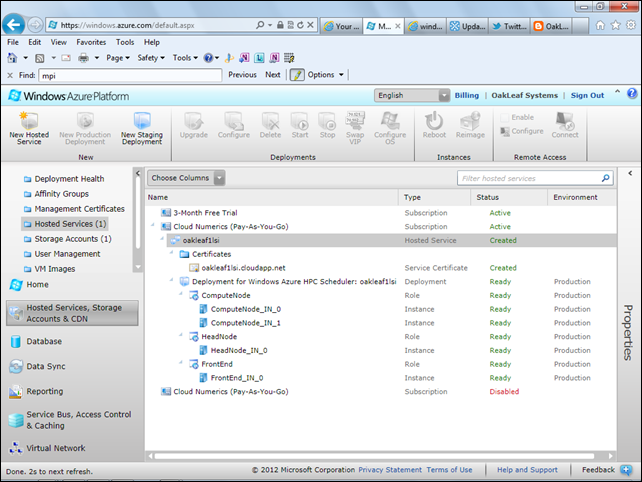
Task: Open the Find bar Options dropdown
Action: [x=326, y=75]
